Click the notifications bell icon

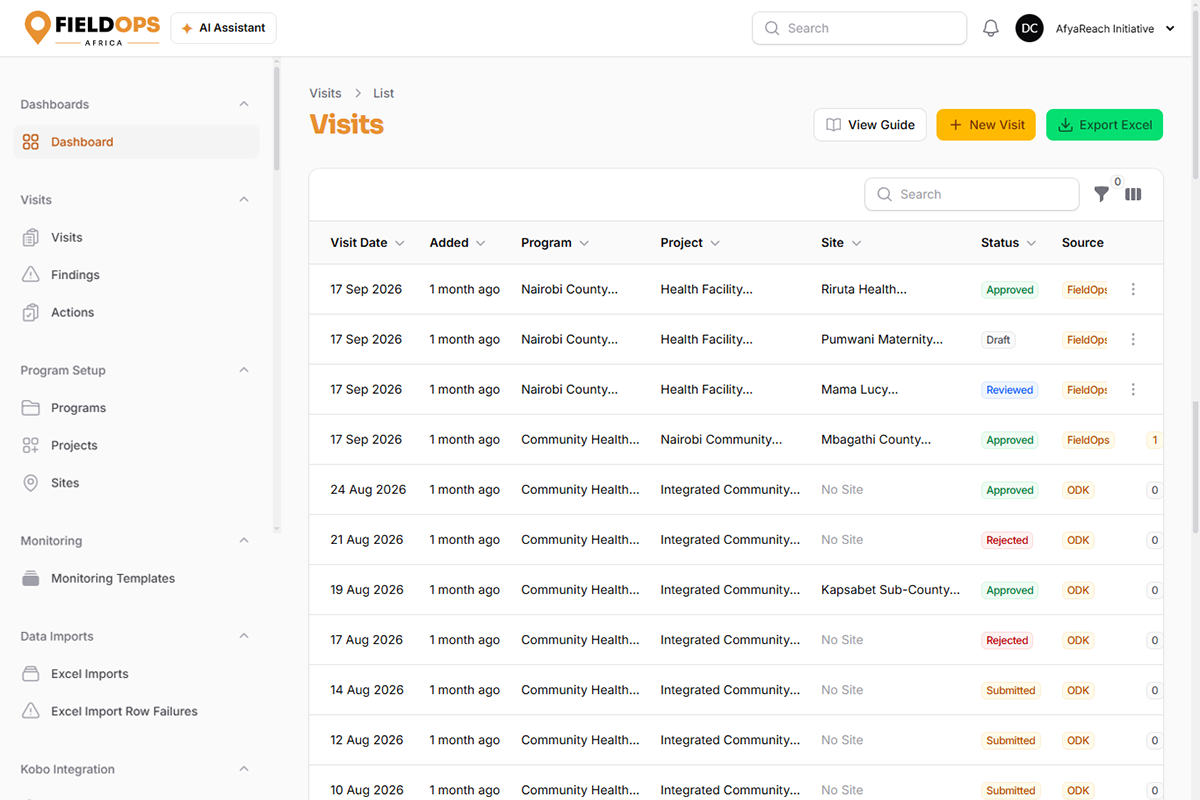(x=991, y=29)
